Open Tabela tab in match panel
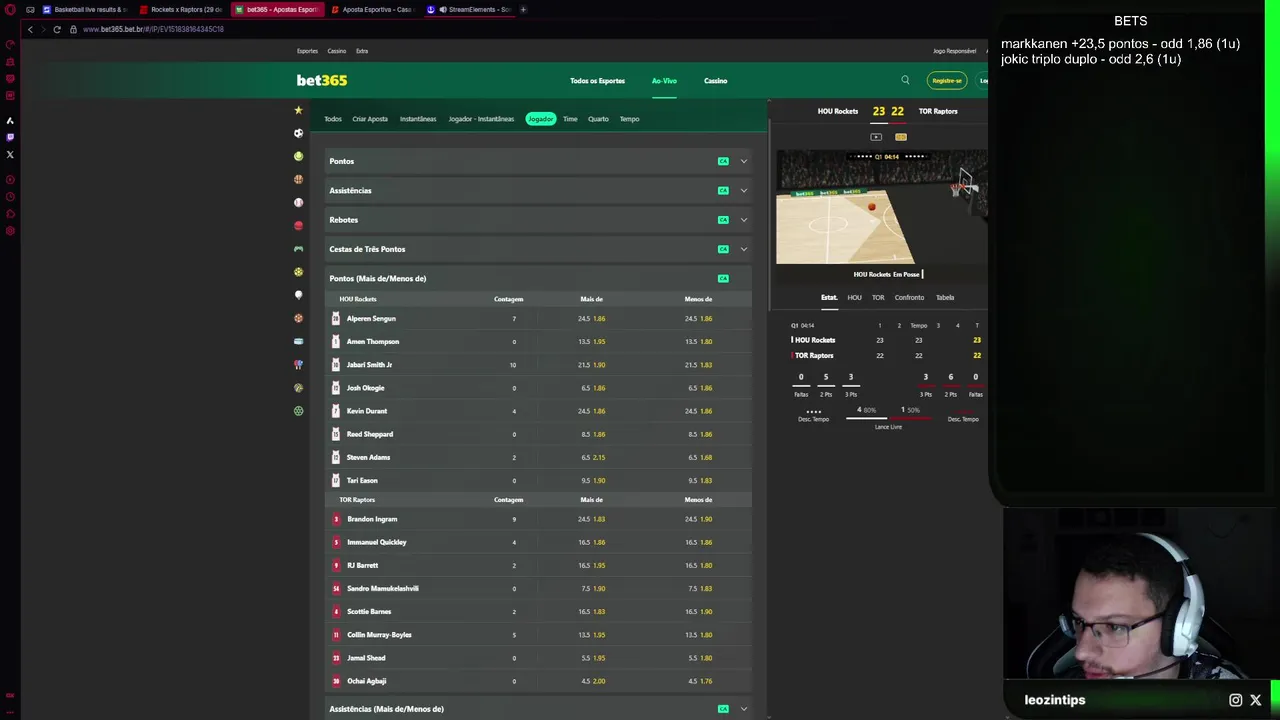Screen dimensions: 1280x720 (945, 297)
